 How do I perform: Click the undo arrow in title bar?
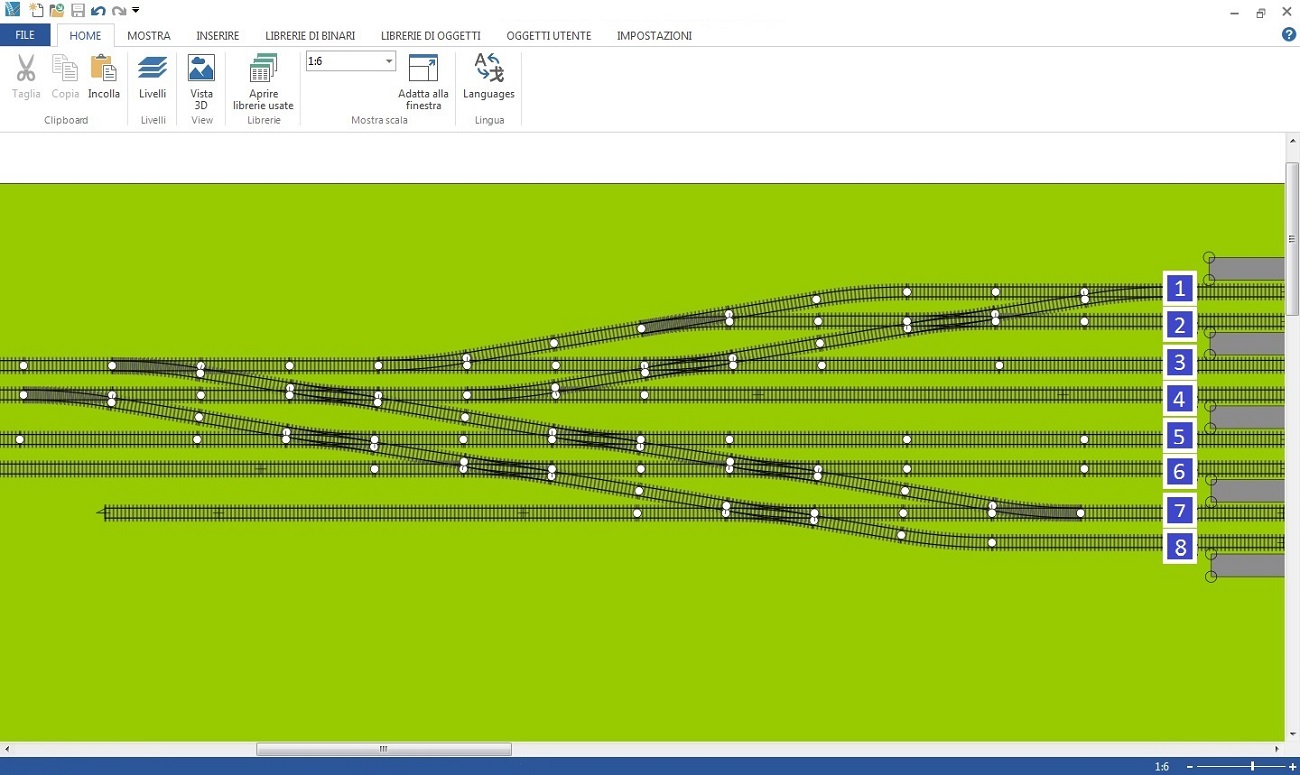[x=98, y=11]
